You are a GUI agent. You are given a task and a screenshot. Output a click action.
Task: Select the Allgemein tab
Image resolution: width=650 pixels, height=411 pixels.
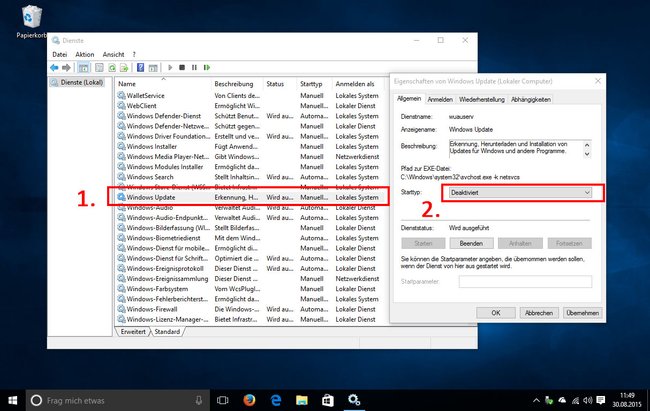point(409,99)
